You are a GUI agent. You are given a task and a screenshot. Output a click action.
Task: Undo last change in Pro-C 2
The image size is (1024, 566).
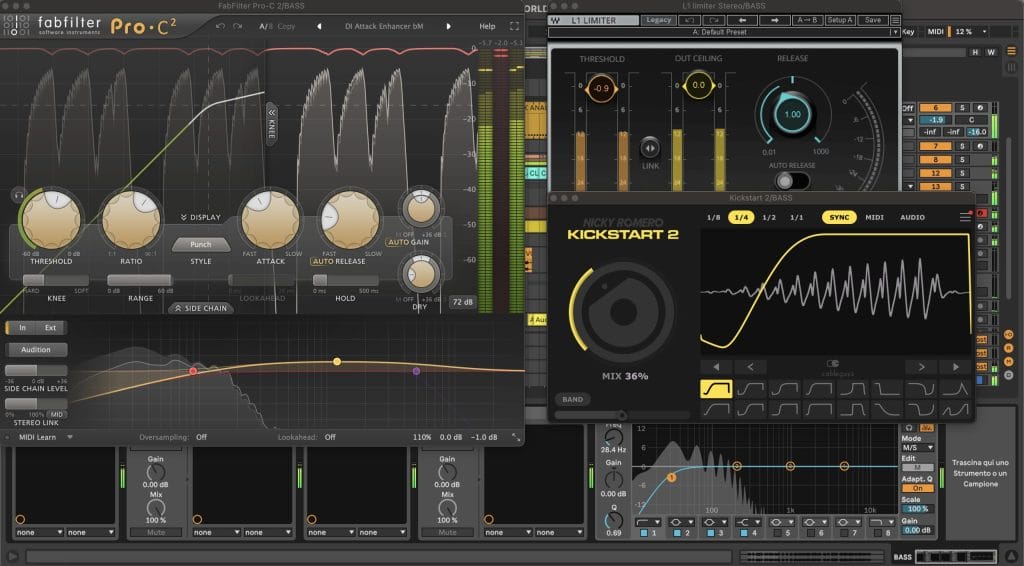221,26
